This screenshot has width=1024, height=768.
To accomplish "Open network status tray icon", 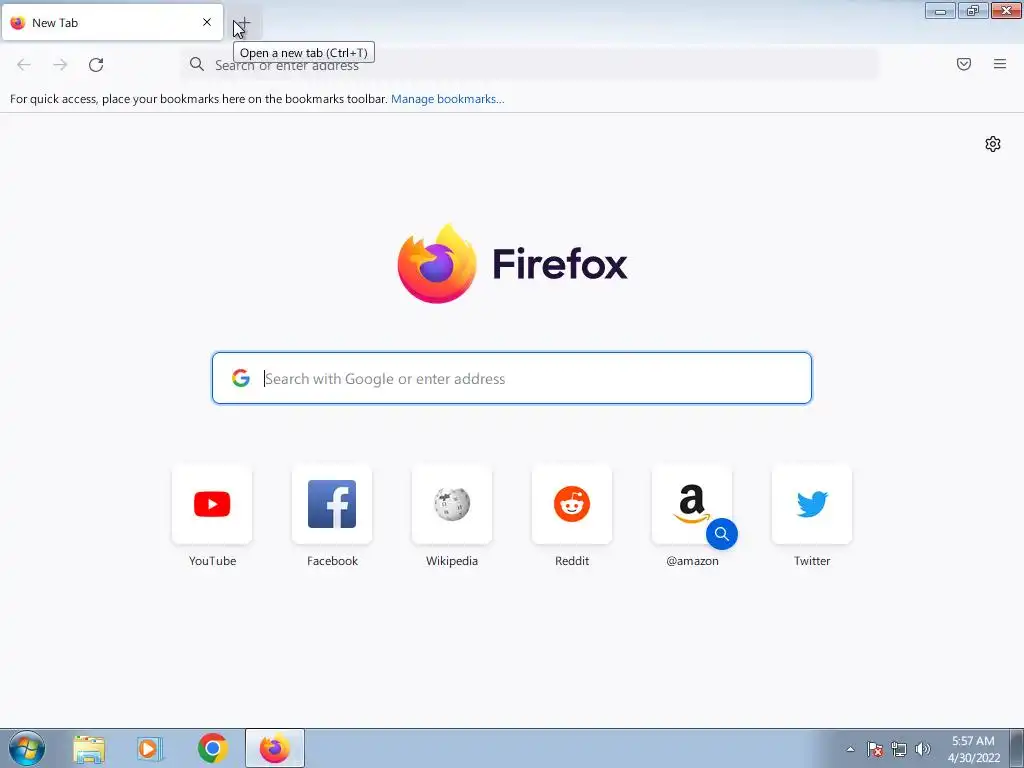I will click(899, 749).
